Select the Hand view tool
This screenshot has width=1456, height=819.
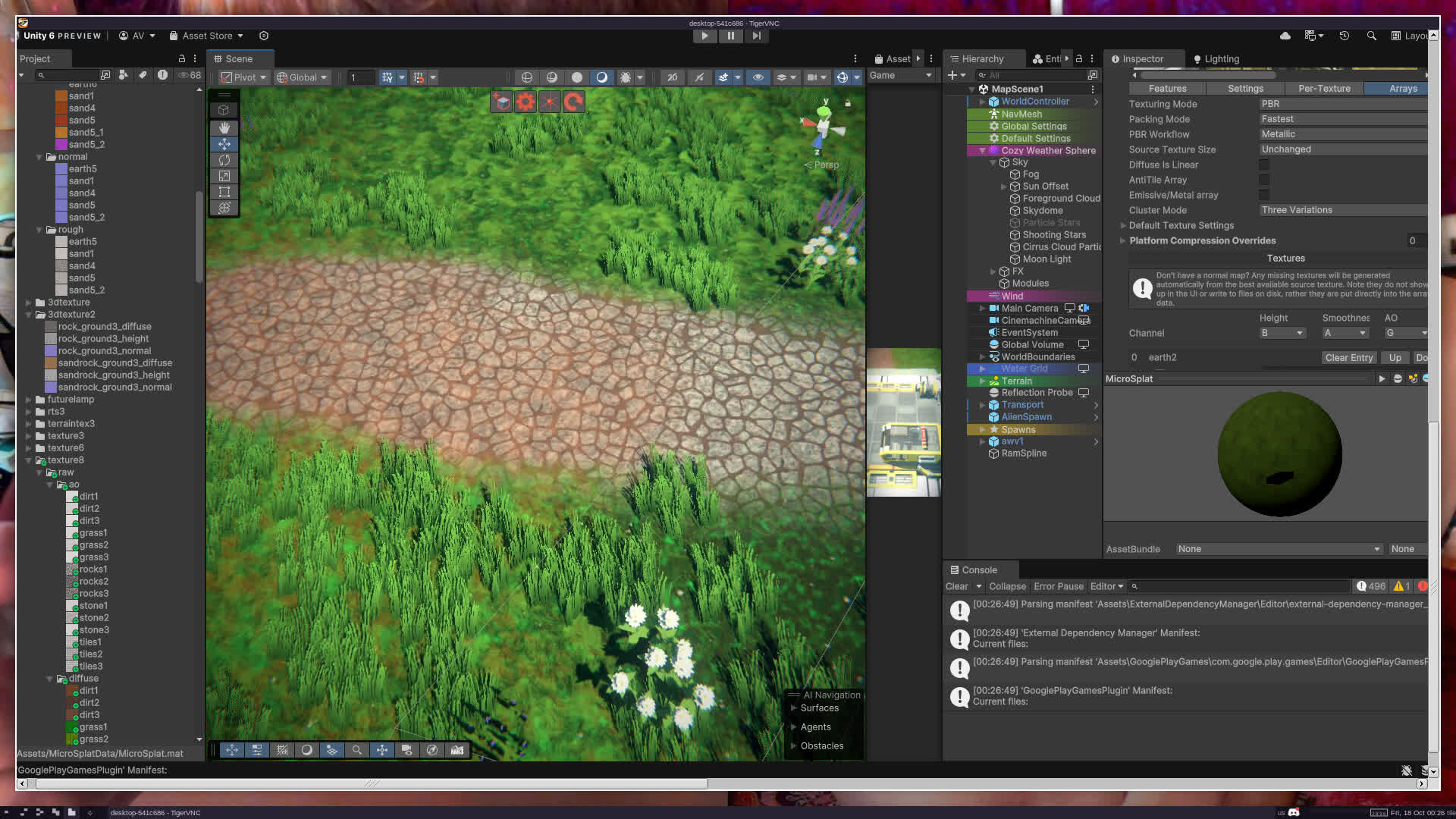pos(224,127)
